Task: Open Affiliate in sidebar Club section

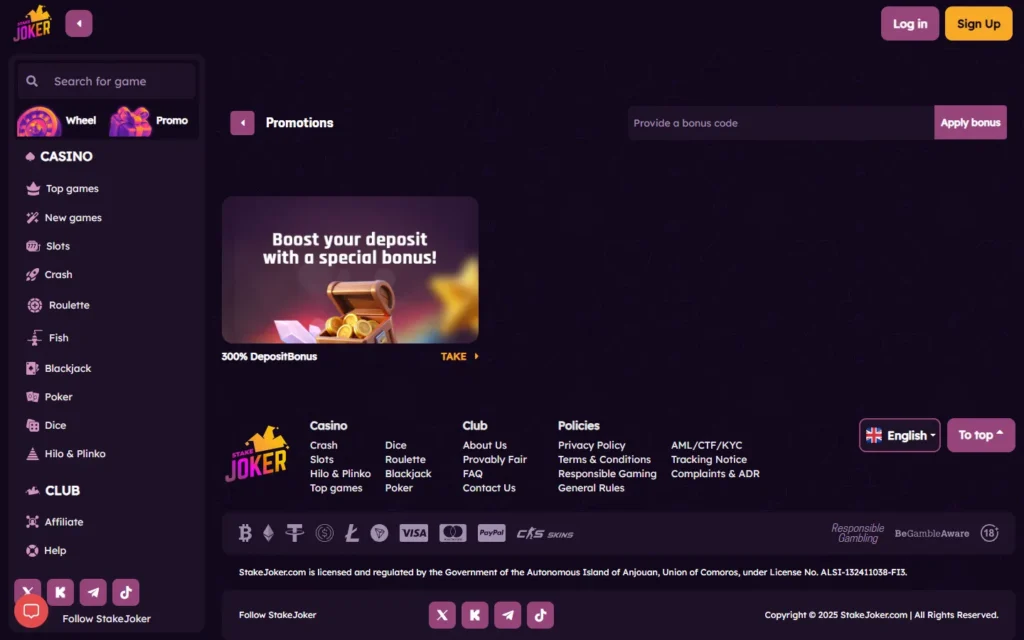Action: coord(54,522)
